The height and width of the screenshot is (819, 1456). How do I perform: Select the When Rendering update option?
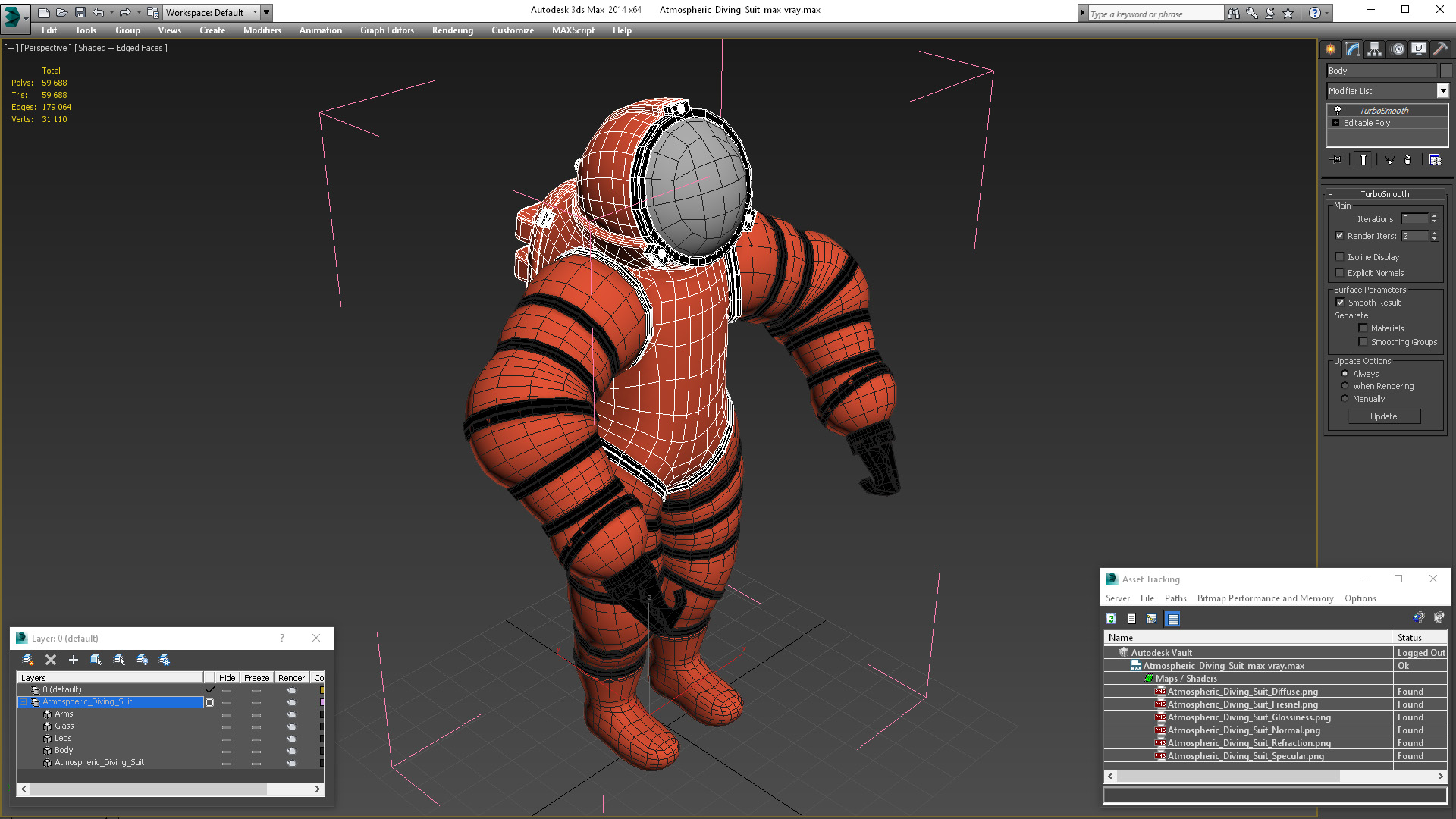(x=1345, y=386)
